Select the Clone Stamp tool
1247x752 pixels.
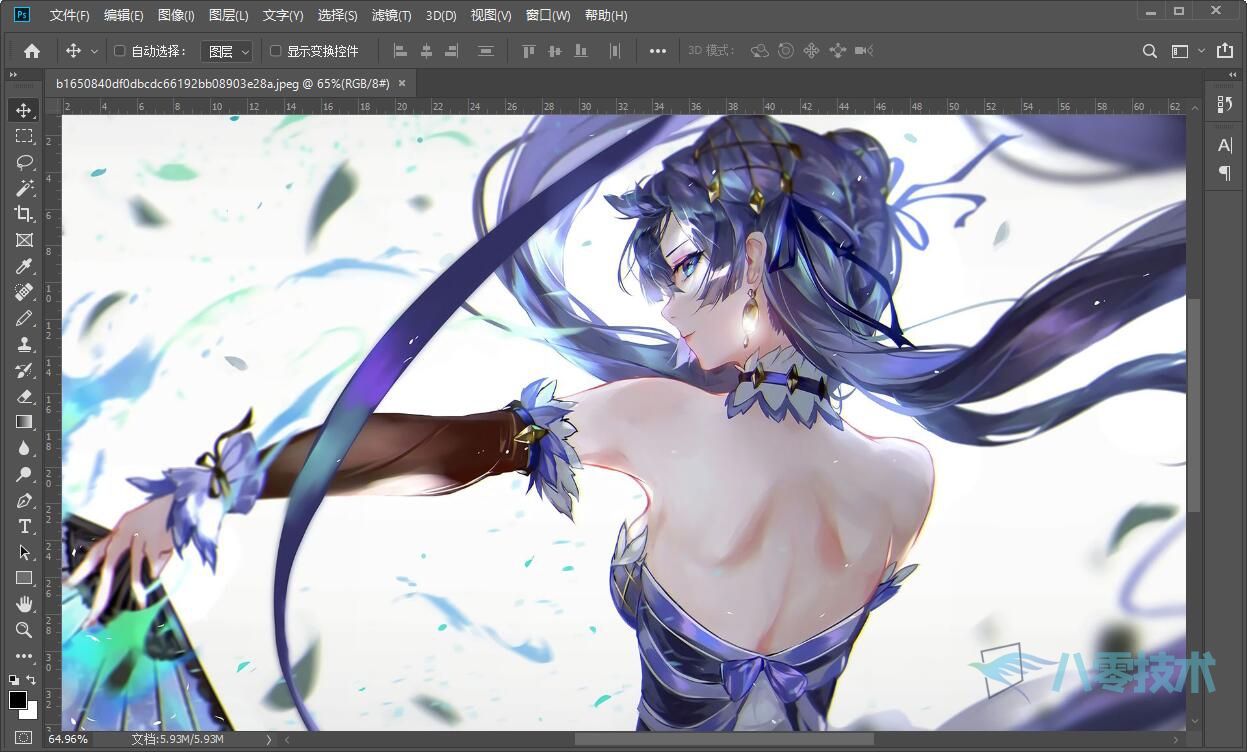[24, 344]
